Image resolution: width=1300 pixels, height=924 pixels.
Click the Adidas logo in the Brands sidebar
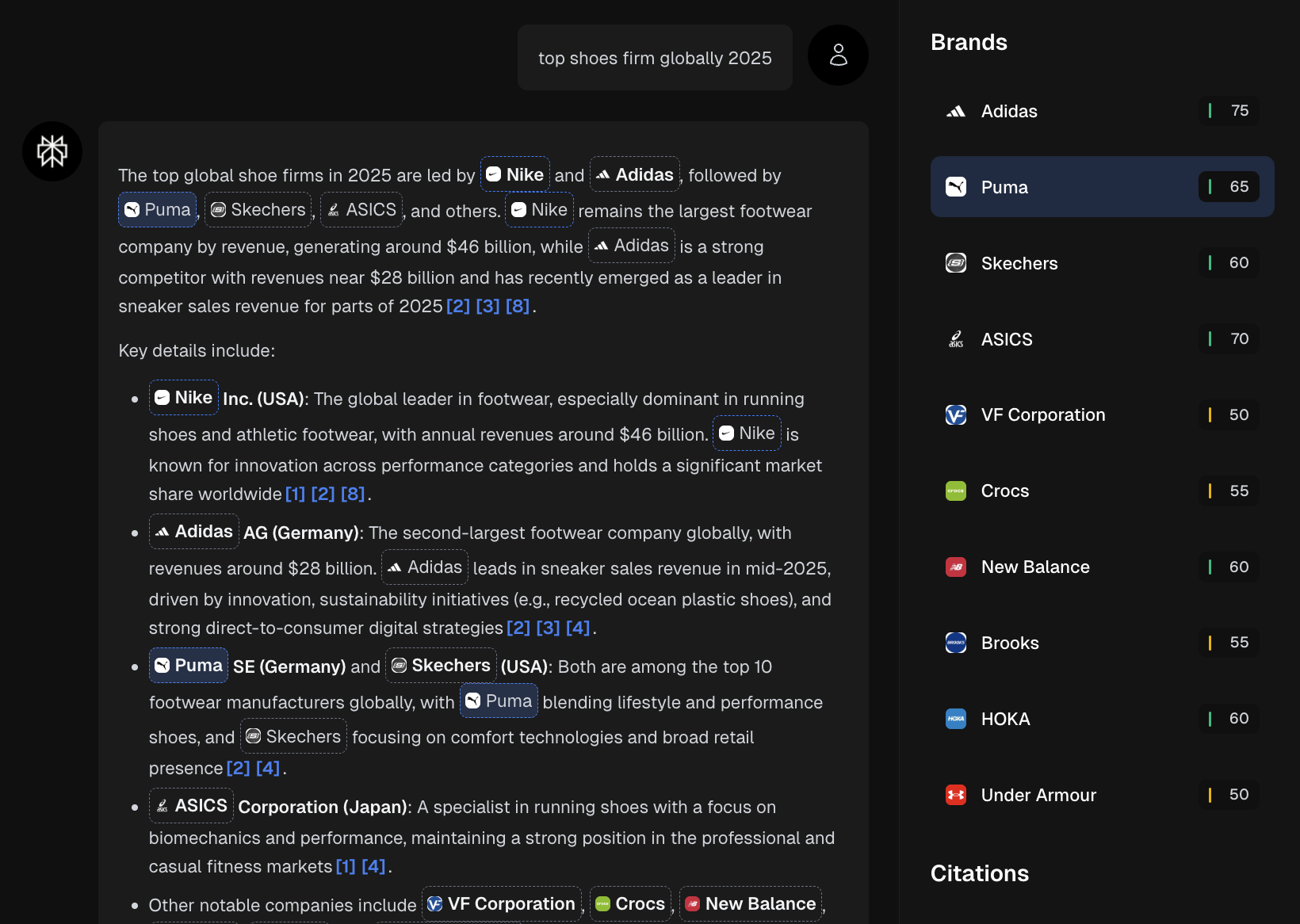click(956, 111)
